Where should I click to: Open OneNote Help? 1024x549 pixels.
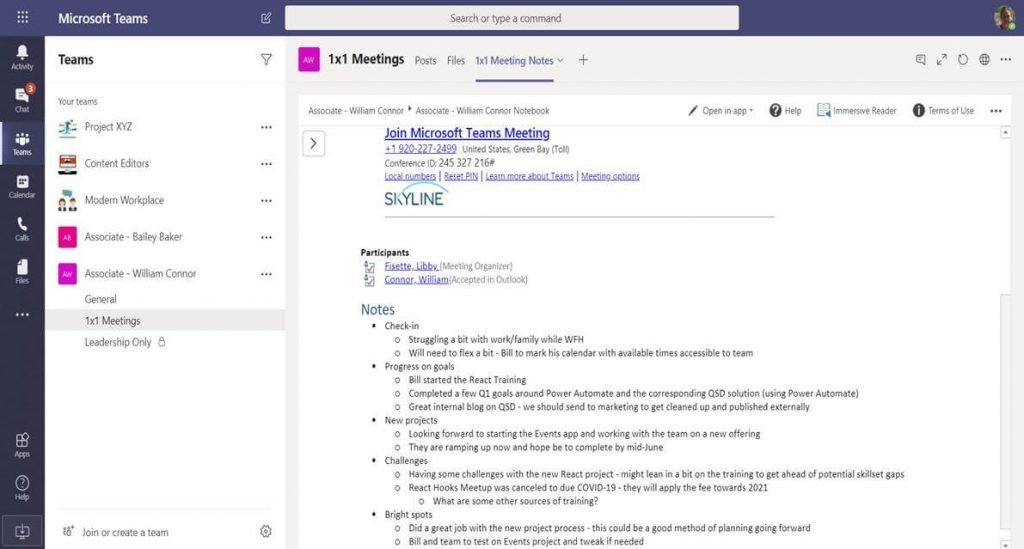pyautogui.click(x=785, y=110)
